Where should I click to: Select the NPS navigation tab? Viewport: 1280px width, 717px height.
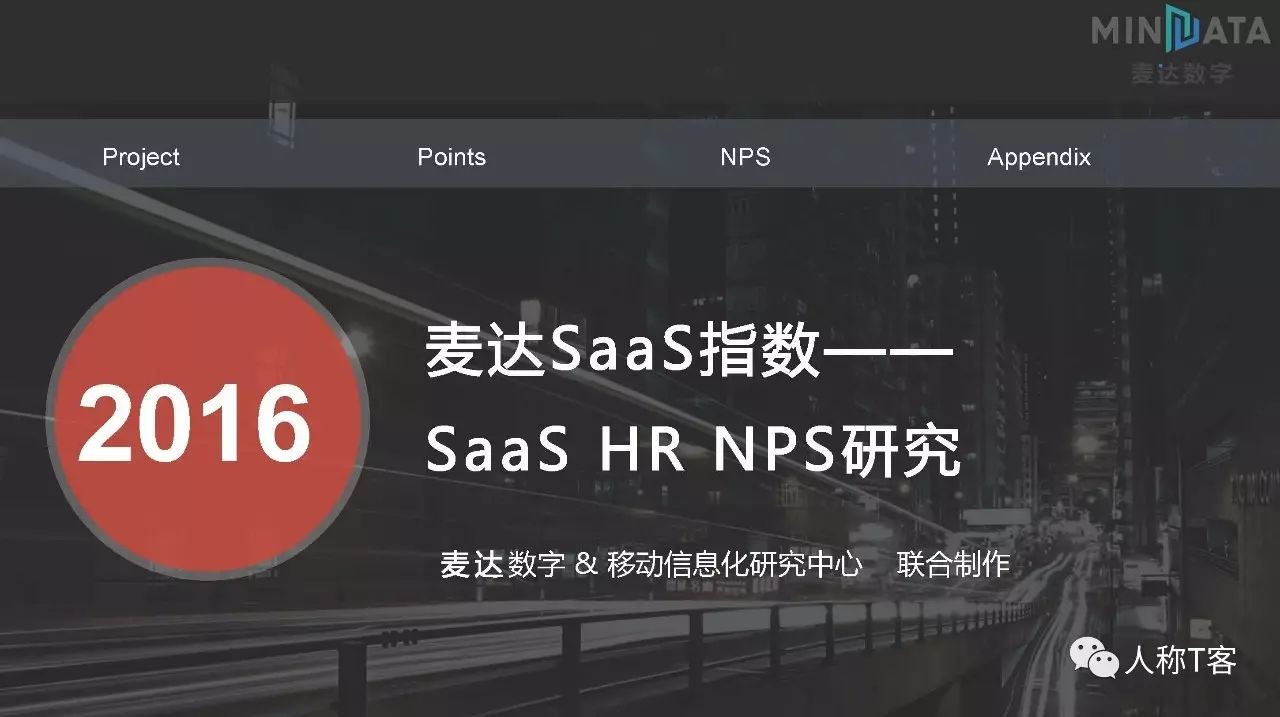(745, 157)
